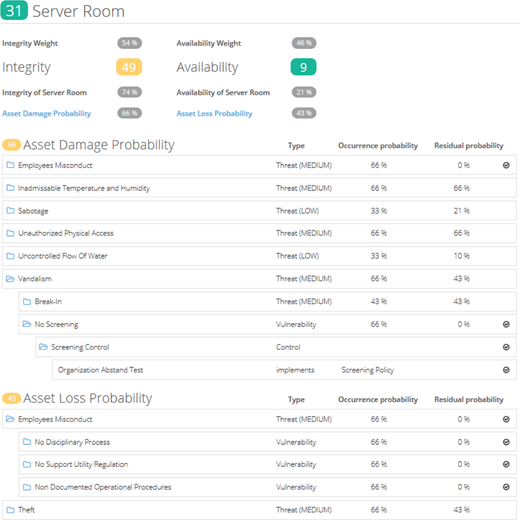520x520 pixels.
Task: Click the folder icon beside Sabotage
Action: pos(10,211)
